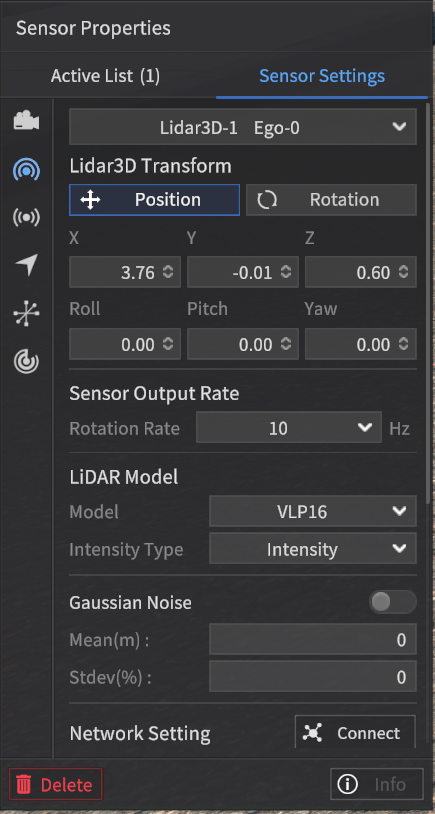Click the Pitch value field

tap(243, 344)
